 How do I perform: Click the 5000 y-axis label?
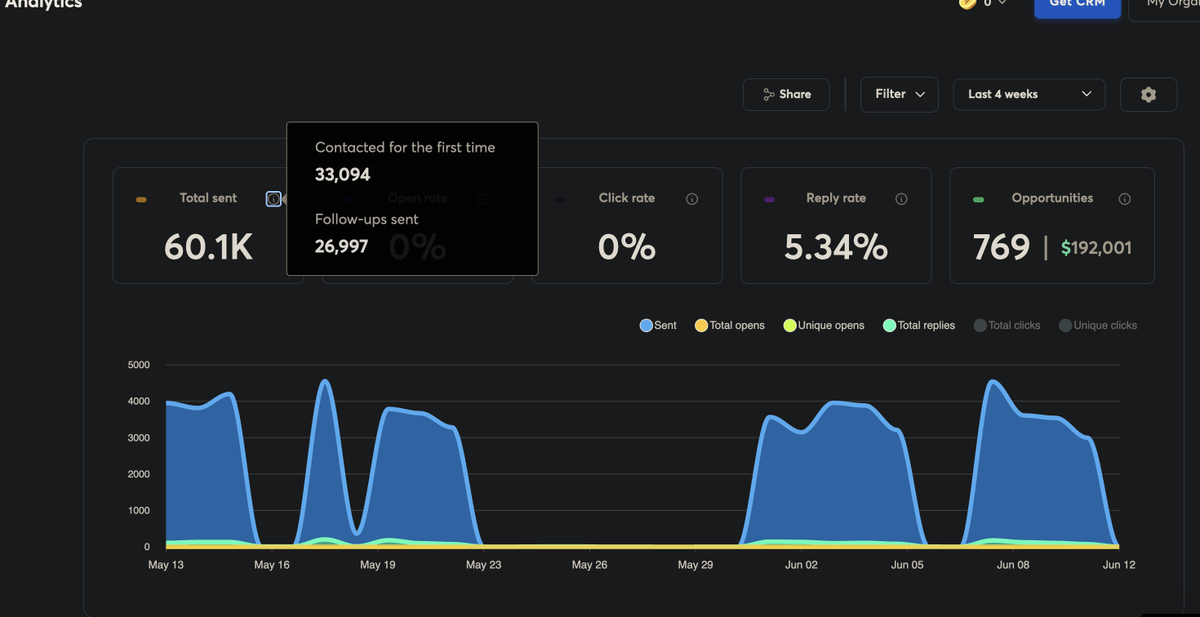click(139, 365)
